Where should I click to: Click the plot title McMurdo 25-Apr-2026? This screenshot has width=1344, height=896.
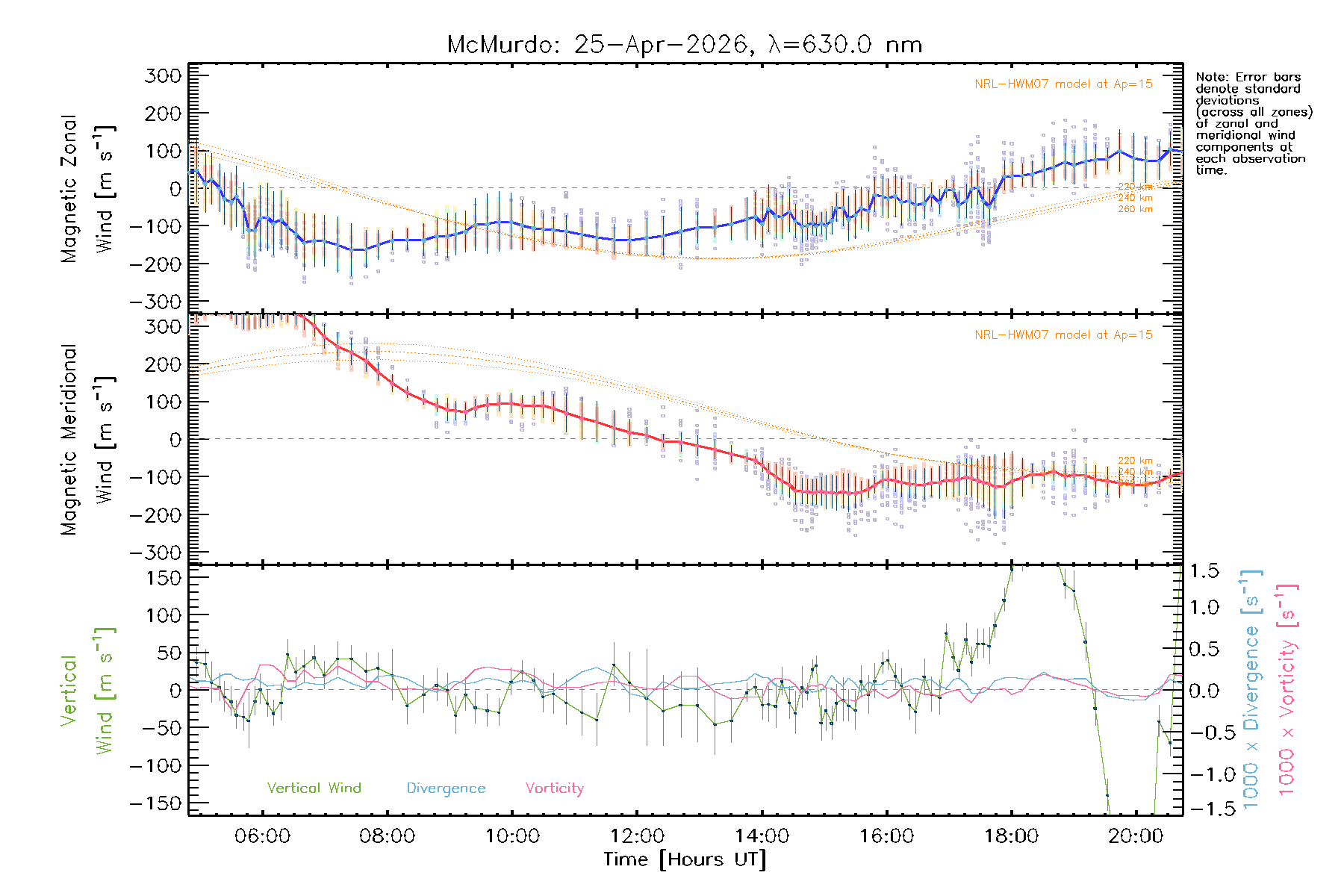point(685,45)
